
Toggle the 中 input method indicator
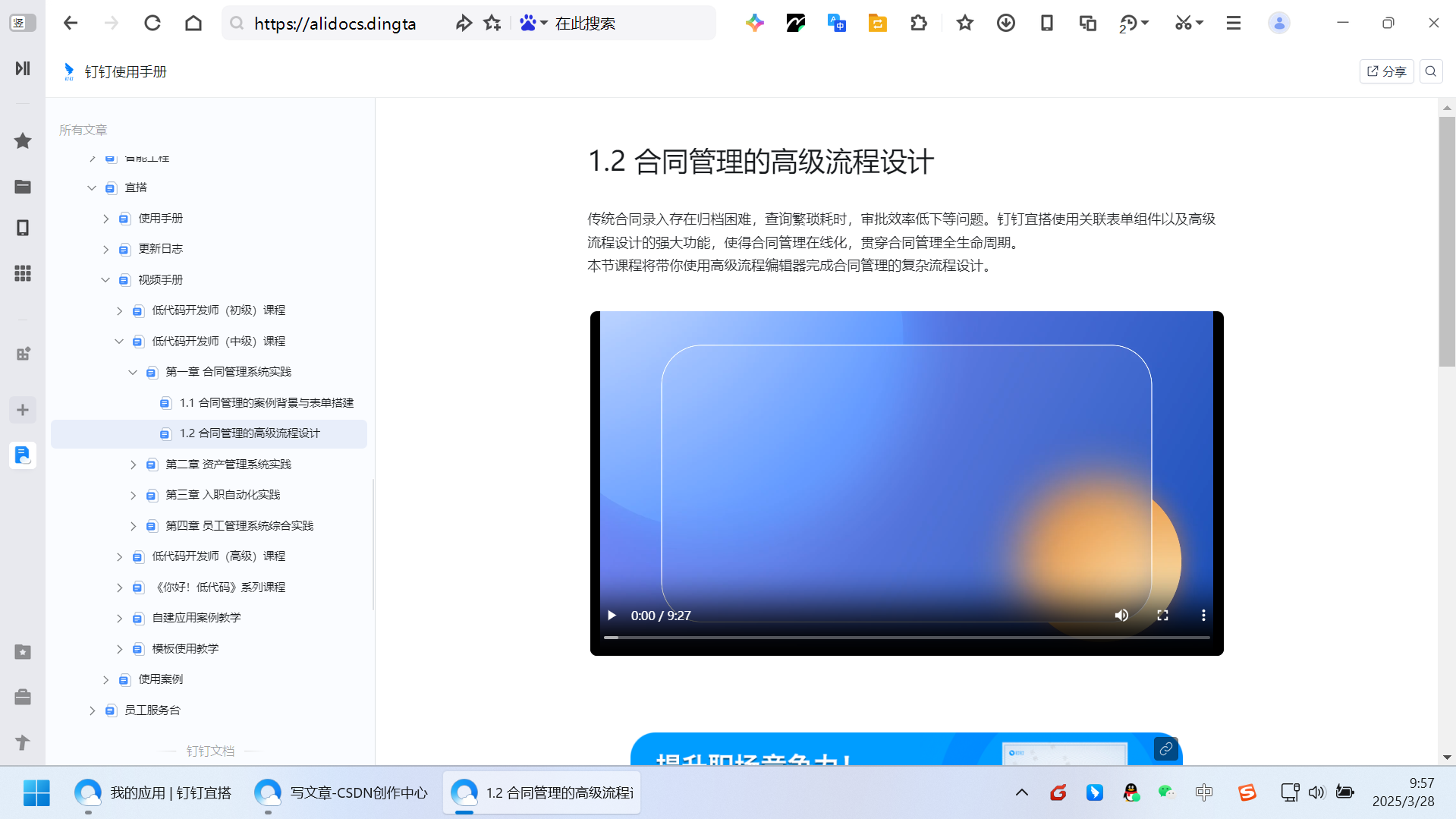coord(1204,792)
